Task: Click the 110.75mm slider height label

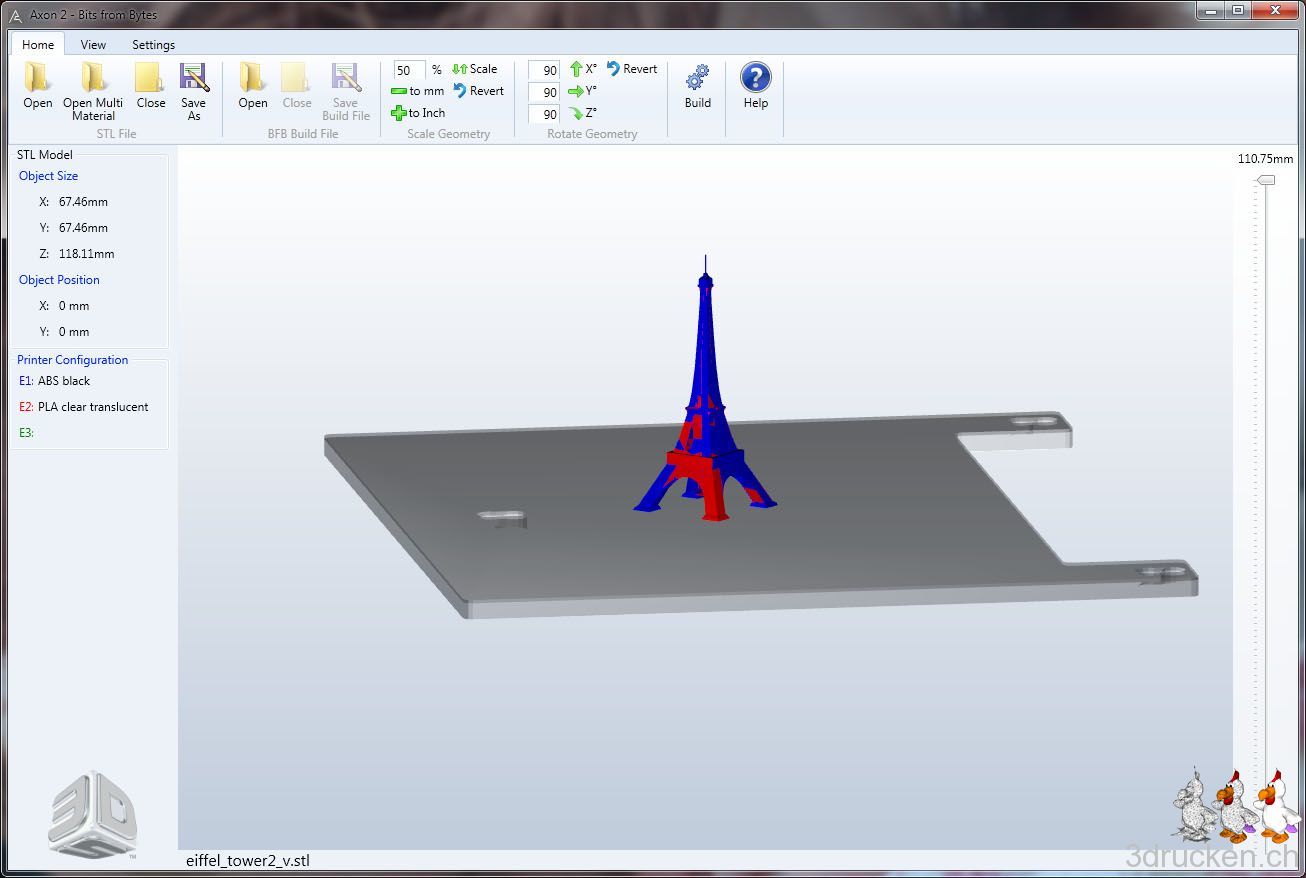Action: click(1265, 159)
